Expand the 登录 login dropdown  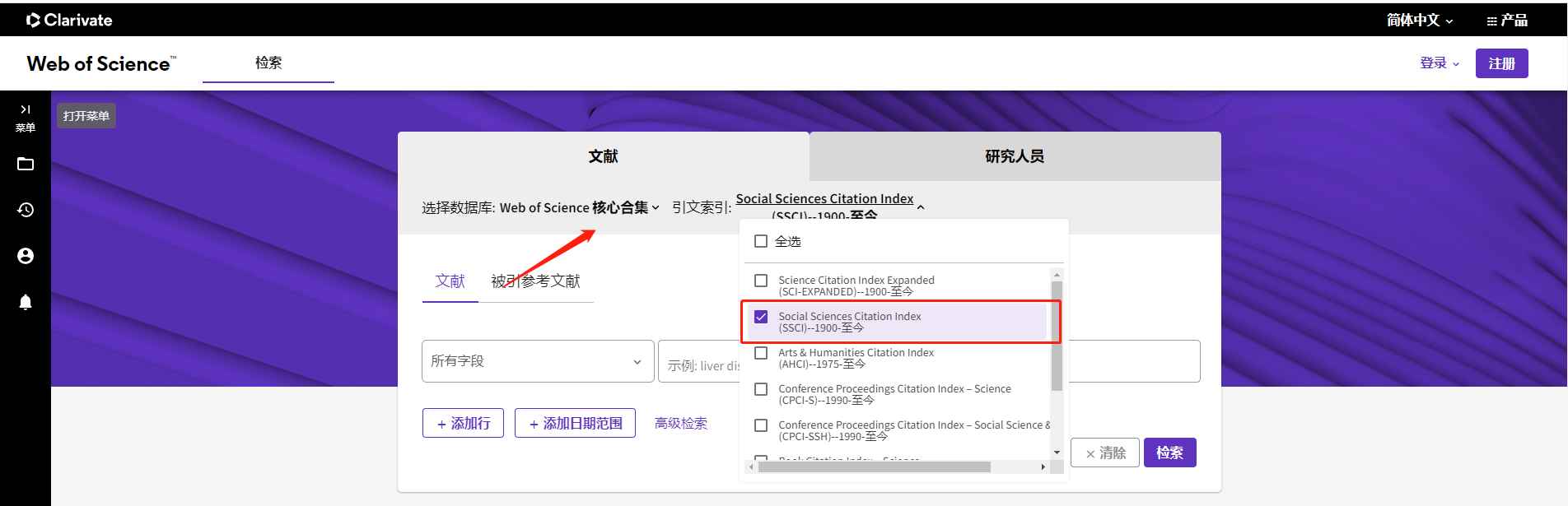coord(1440,63)
